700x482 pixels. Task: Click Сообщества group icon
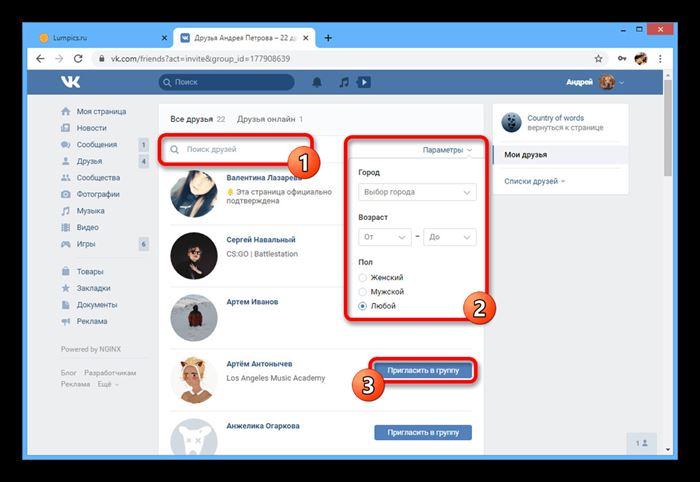point(66,178)
